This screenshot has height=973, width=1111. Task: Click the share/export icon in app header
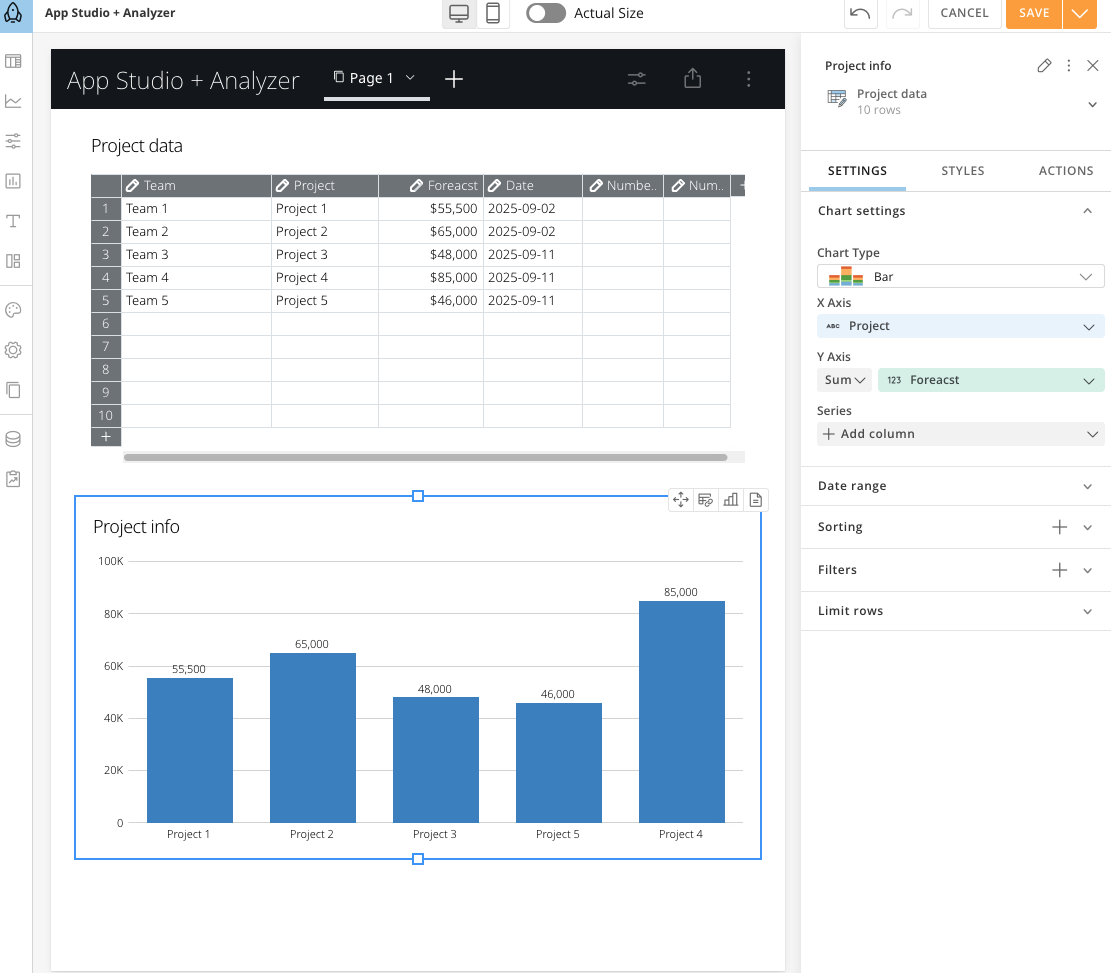tap(692, 79)
